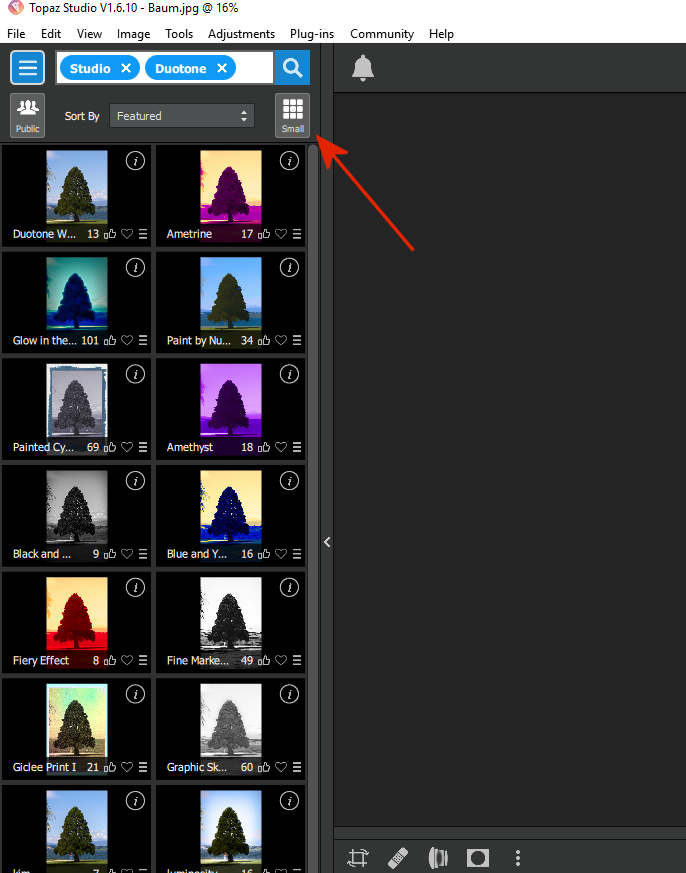Switch grid size with the Small button
This screenshot has width=686, height=873.
292,115
